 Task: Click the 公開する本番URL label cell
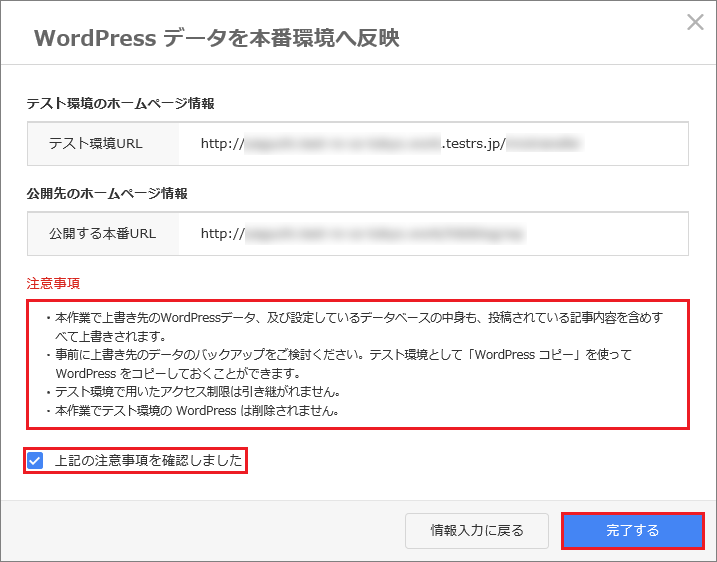point(103,234)
